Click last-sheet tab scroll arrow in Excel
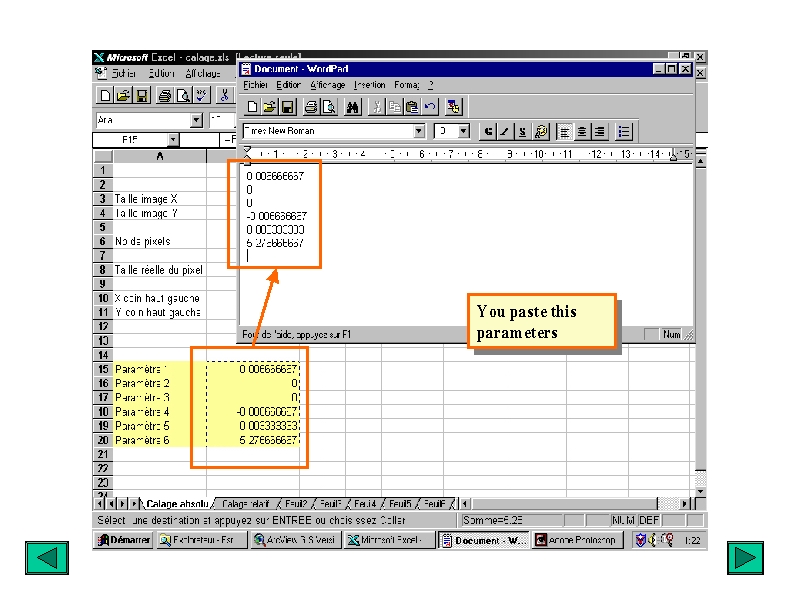Viewport: 800px width, 600px height. [x=134, y=504]
